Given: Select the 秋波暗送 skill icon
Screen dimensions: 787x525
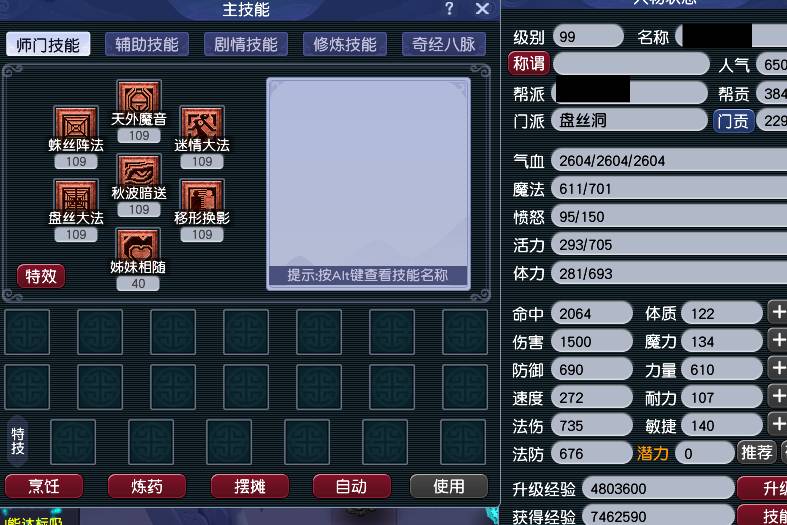Looking at the screenshot, I should (x=139, y=171).
